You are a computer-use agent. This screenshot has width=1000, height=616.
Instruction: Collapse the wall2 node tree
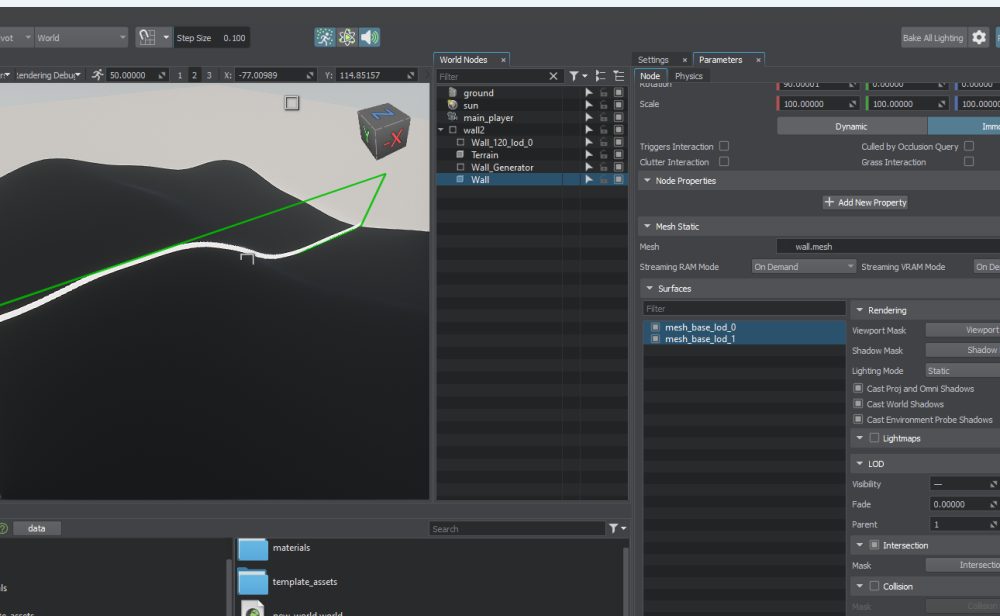[x=441, y=130]
